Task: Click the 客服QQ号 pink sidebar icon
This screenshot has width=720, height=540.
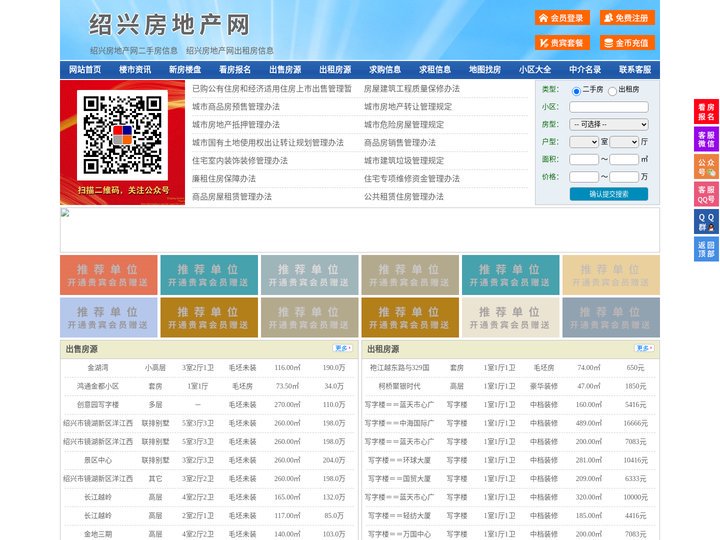Action: coord(706,194)
